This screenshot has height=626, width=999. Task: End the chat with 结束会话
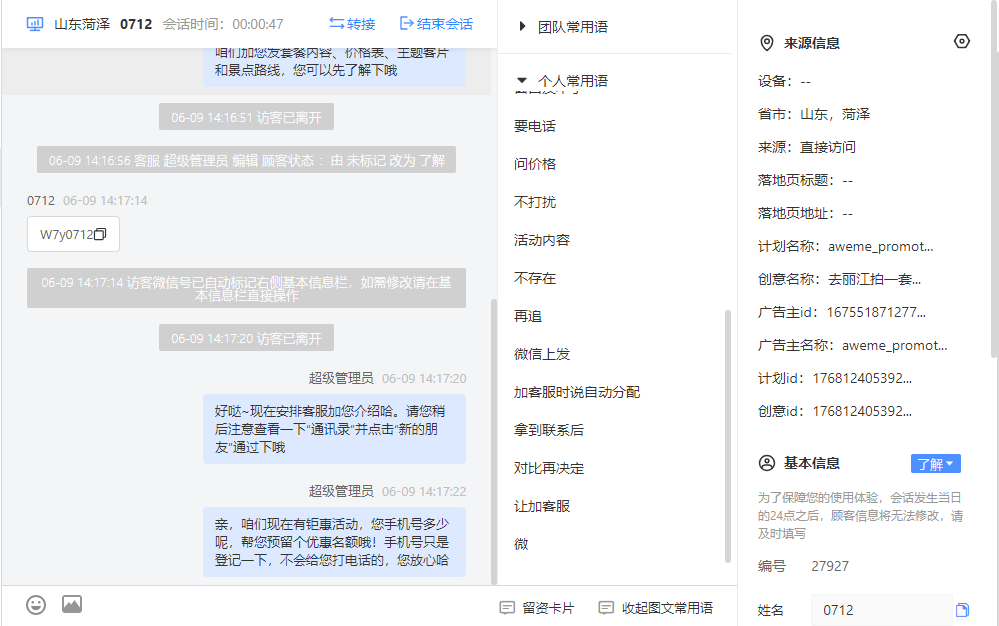pos(436,24)
